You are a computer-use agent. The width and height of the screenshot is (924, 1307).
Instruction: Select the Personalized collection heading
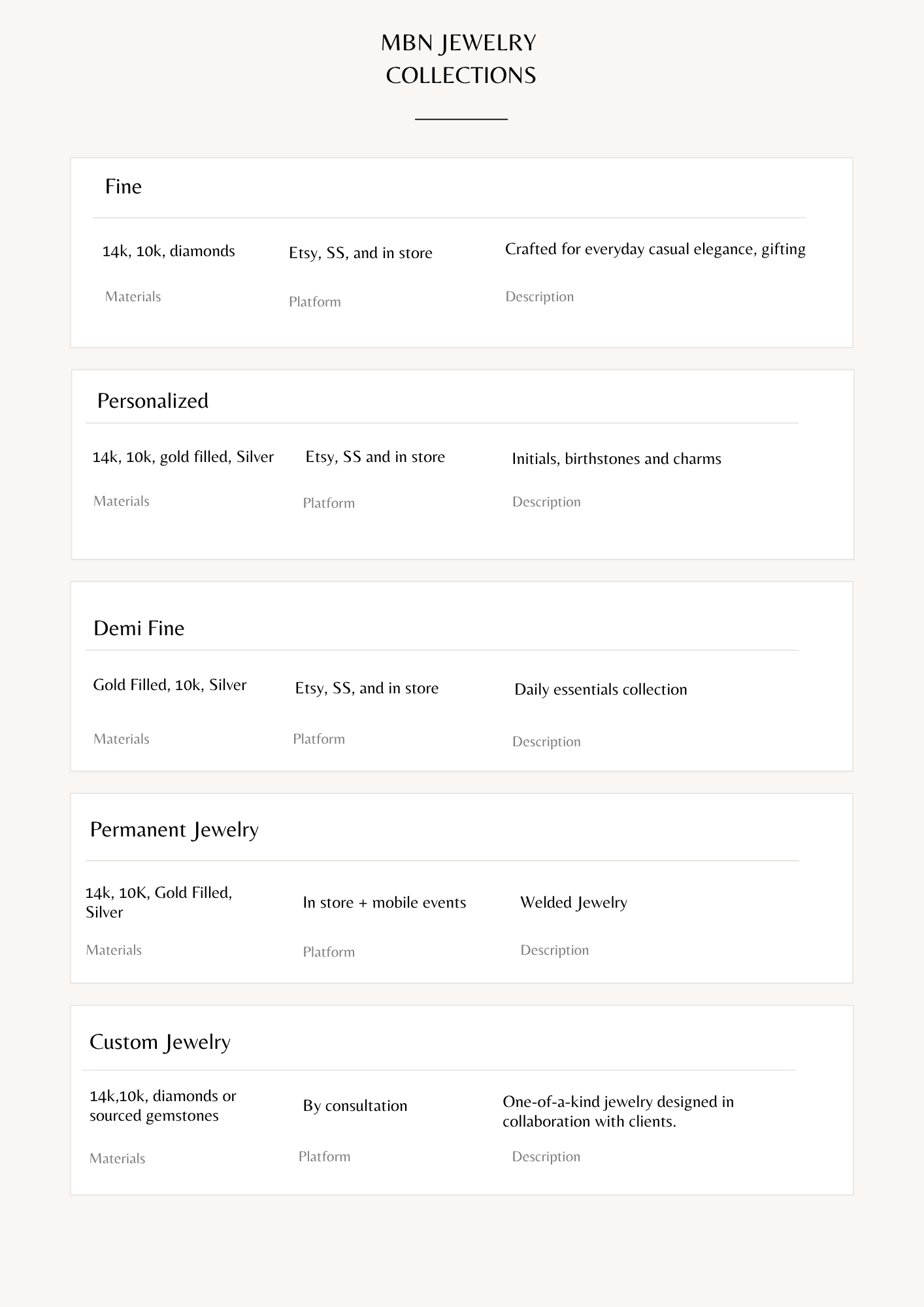pyautogui.click(x=153, y=401)
